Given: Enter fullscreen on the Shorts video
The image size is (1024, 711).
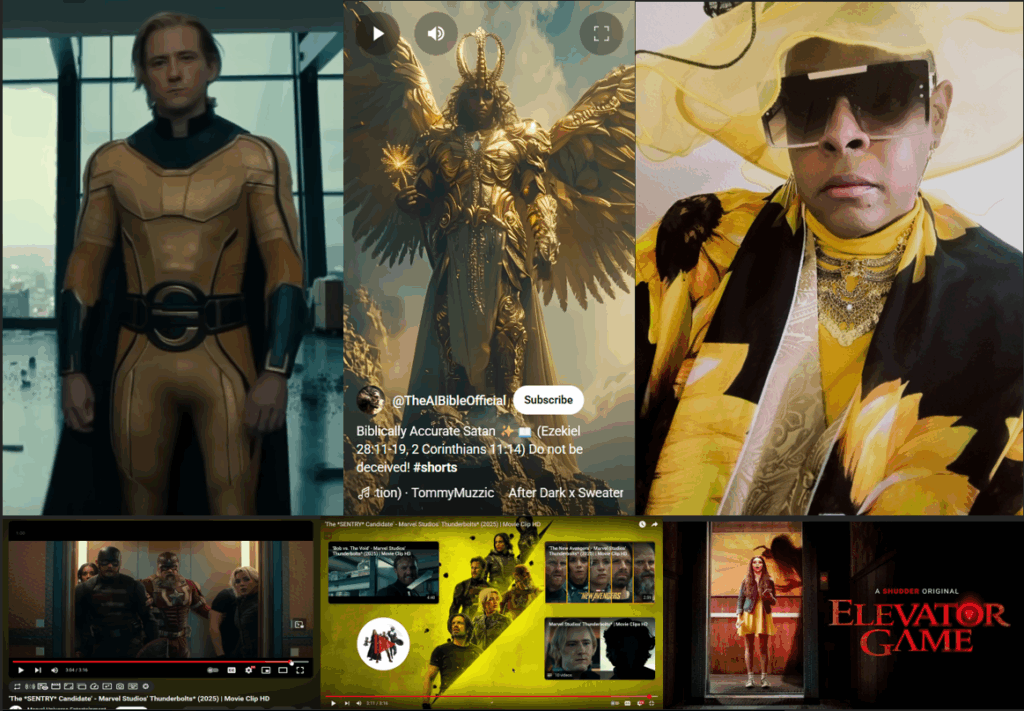Looking at the screenshot, I should [x=601, y=33].
